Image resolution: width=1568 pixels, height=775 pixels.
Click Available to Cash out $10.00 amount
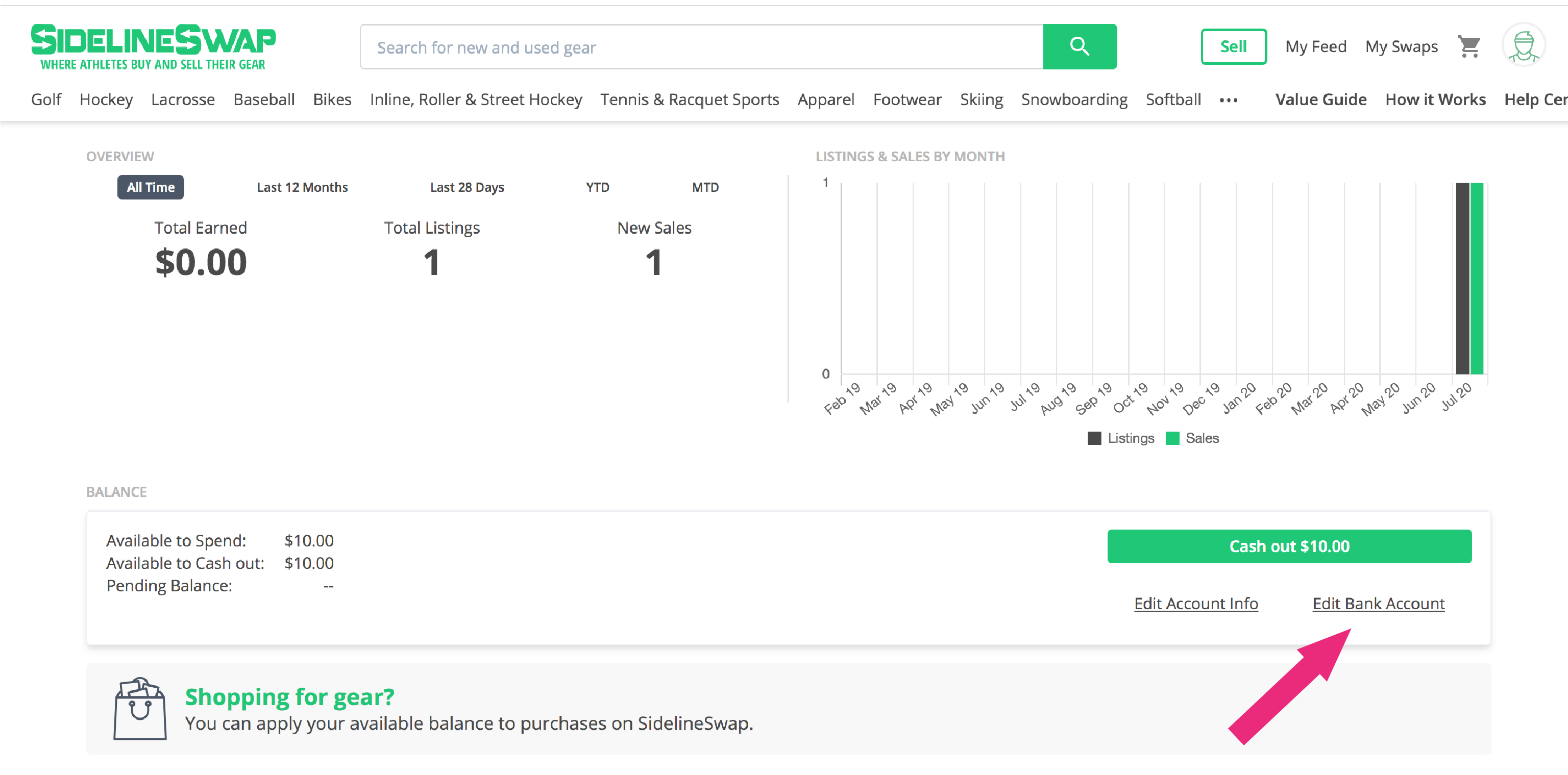tap(309, 563)
